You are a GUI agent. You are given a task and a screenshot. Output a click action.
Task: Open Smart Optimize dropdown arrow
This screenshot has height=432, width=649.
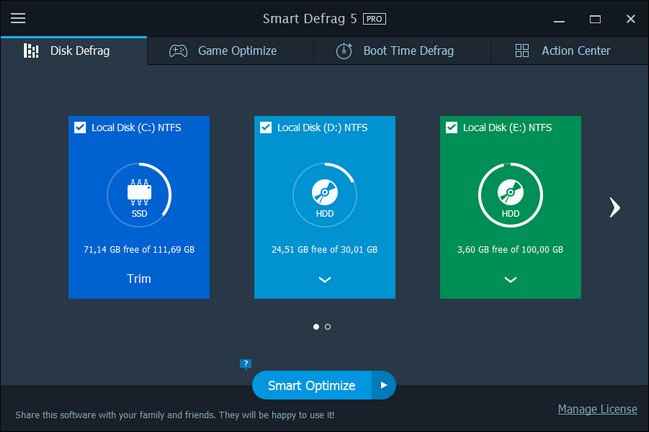384,385
